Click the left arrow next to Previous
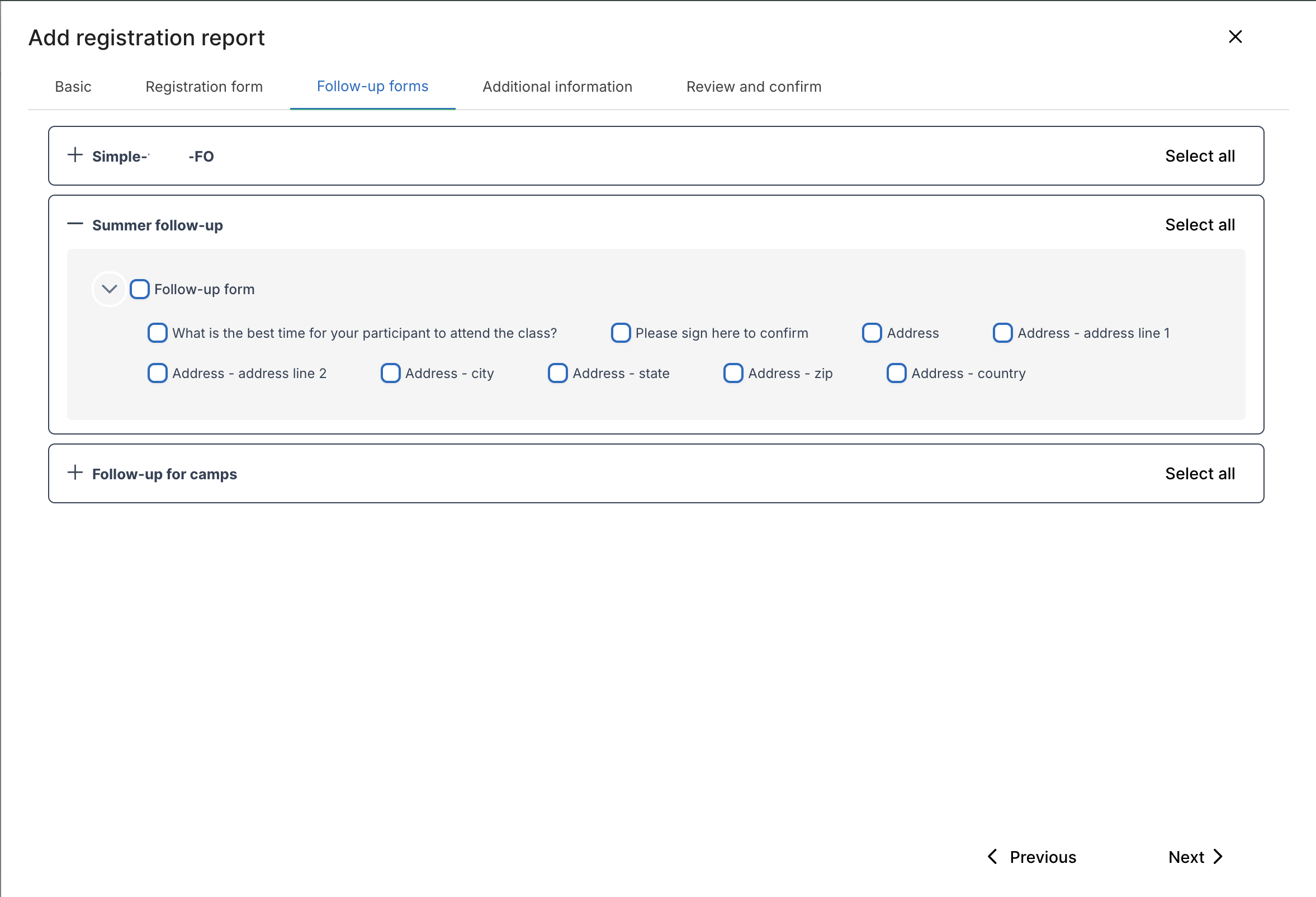 [x=992, y=857]
